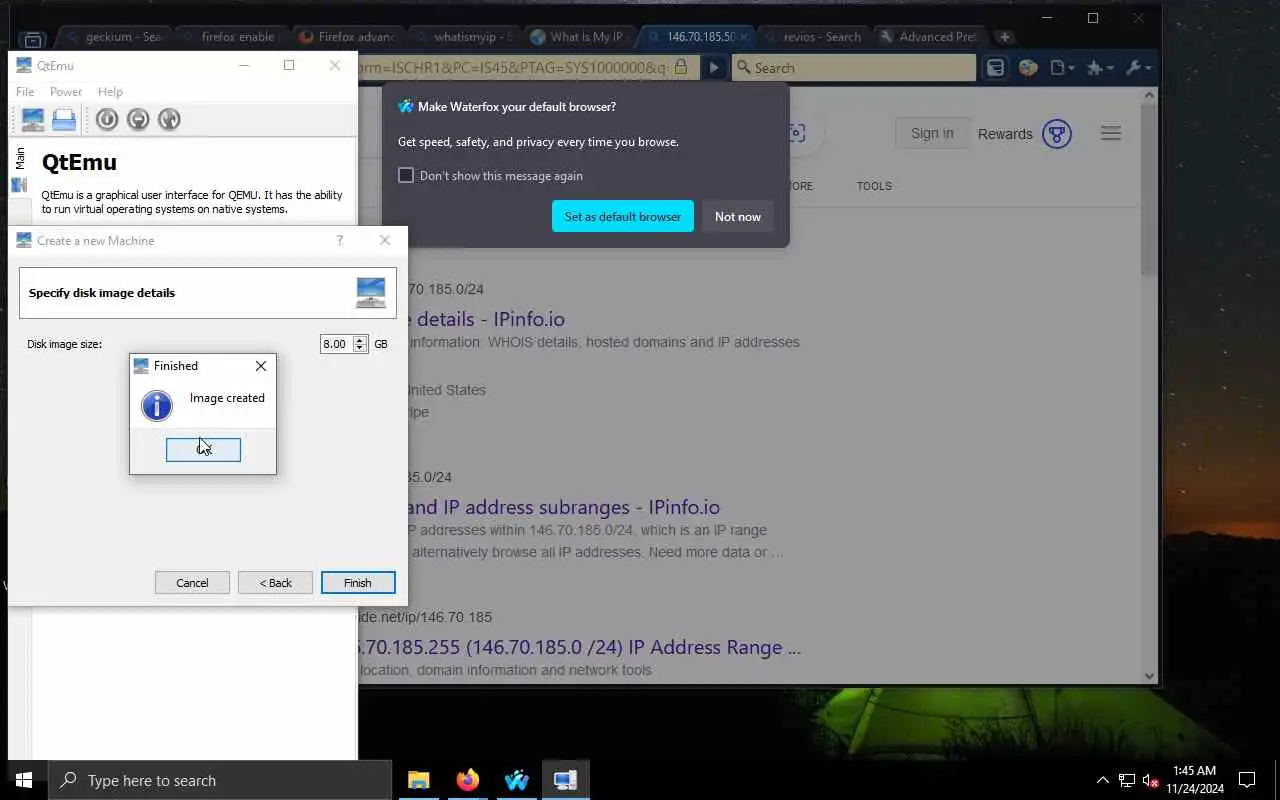Click Cancel in the Create a new Machine wizard
This screenshot has height=800, width=1280.
coord(192,583)
